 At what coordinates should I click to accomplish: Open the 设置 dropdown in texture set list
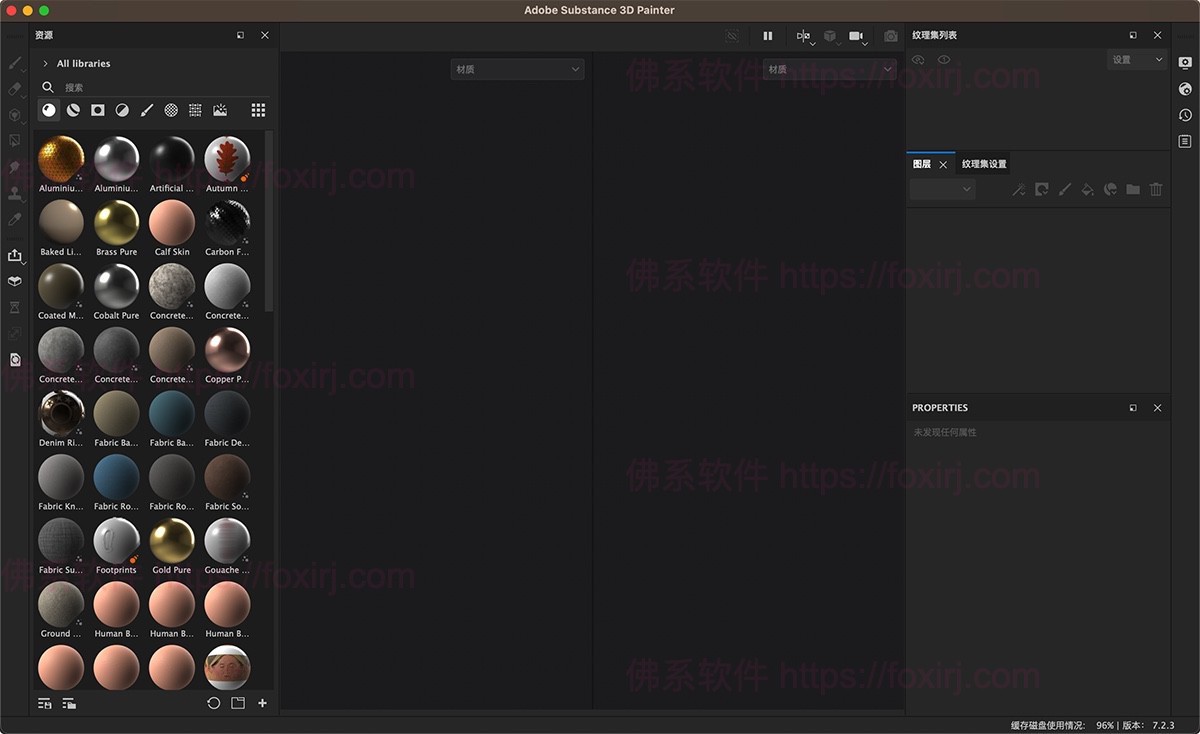click(1137, 60)
